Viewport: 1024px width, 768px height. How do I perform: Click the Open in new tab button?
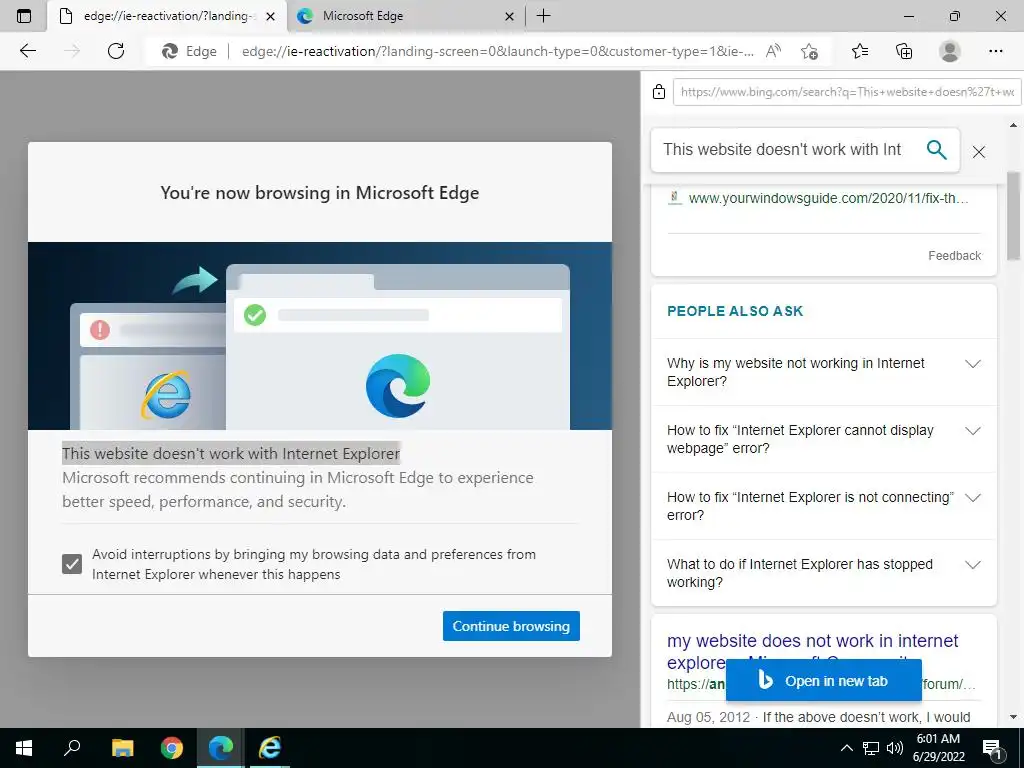tap(824, 680)
